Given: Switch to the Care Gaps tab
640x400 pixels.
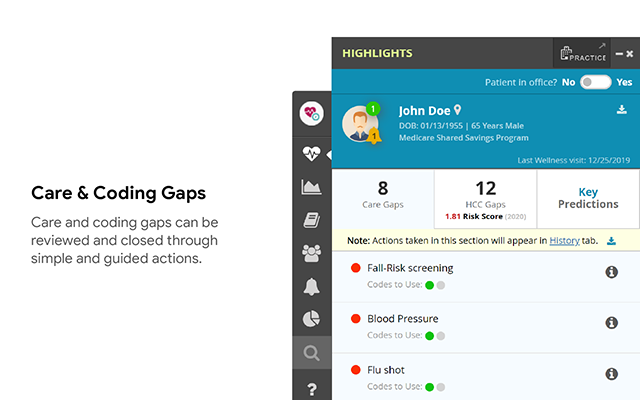Looking at the screenshot, I should (x=383, y=195).
